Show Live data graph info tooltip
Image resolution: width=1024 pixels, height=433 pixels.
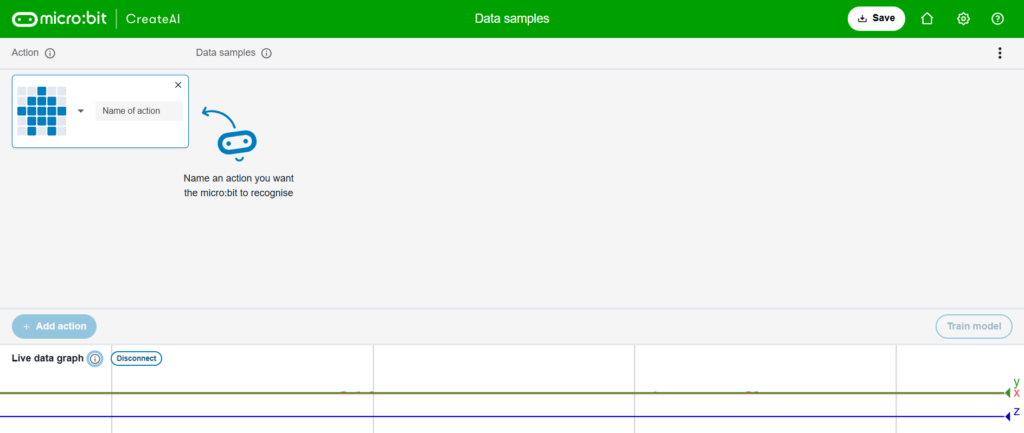click(x=95, y=358)
